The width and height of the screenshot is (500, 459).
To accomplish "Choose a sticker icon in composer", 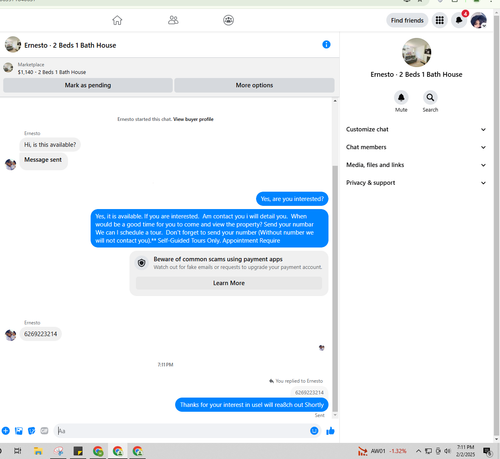I will (31, 431).
